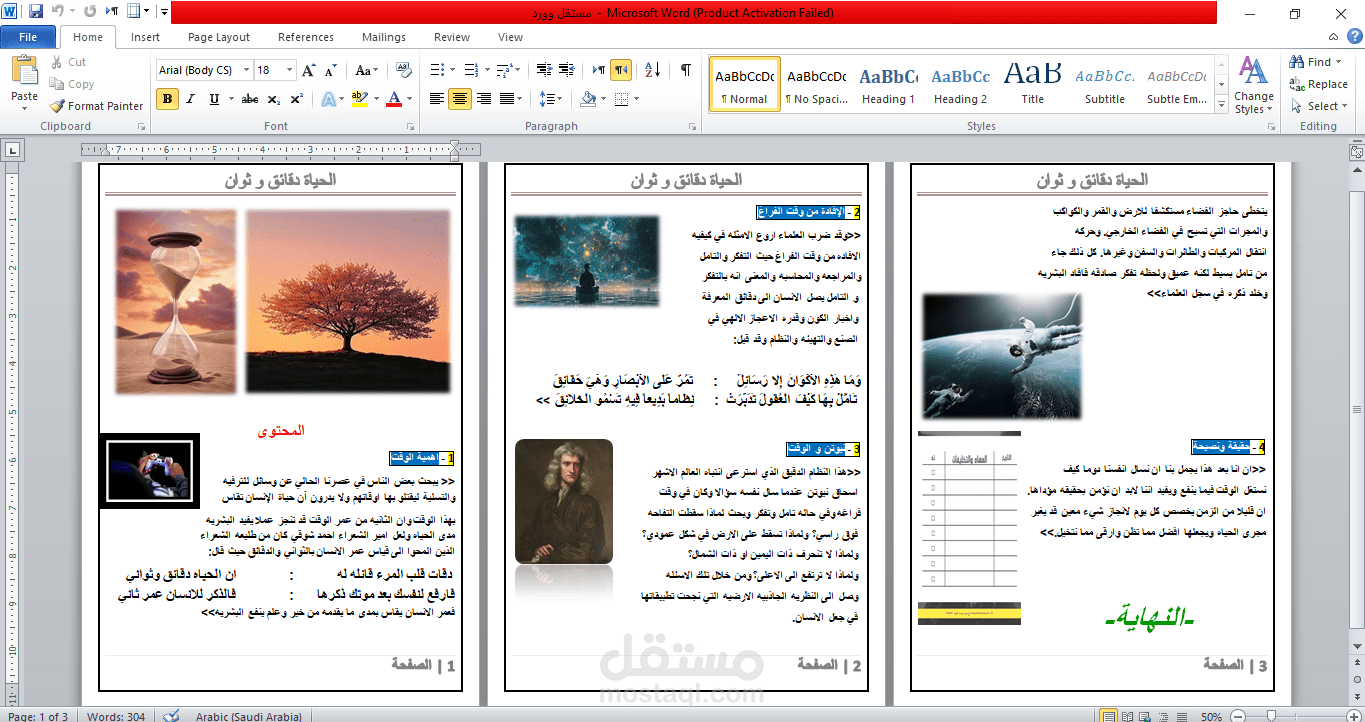Screen dimensions: 1365x722
Task: Apply the Title style
Action: pos(1033,86)
